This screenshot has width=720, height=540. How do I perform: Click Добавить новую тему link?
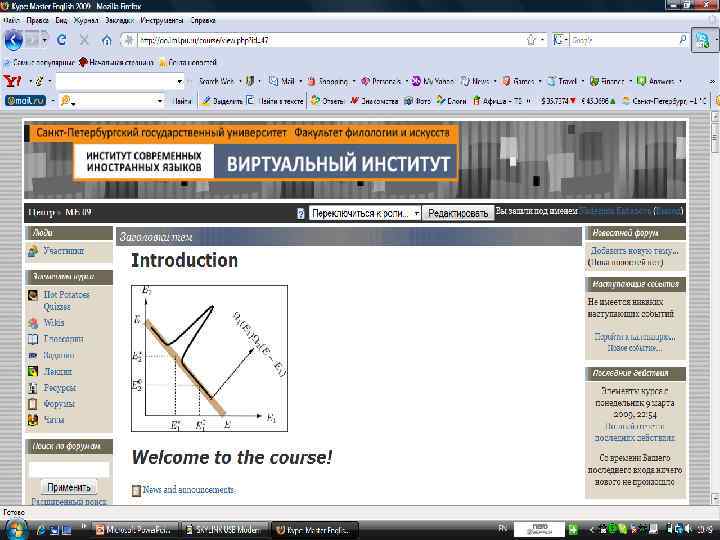(x=635, y=251)
